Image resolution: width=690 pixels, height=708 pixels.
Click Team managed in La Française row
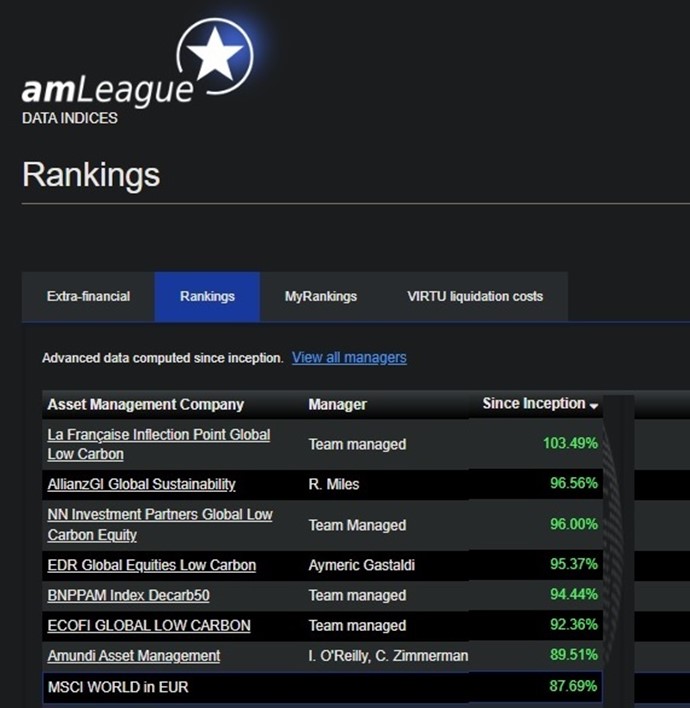(x=357, y=445)
